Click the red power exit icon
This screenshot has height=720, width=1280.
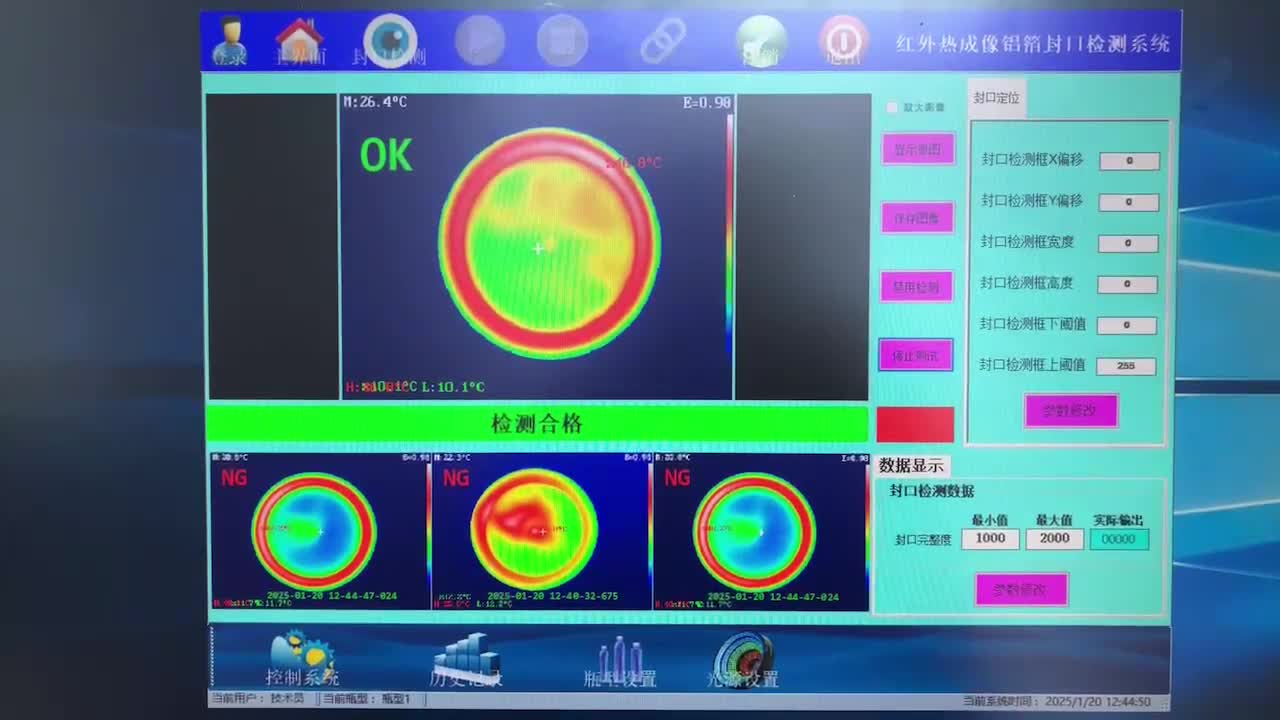pos(843,41)
